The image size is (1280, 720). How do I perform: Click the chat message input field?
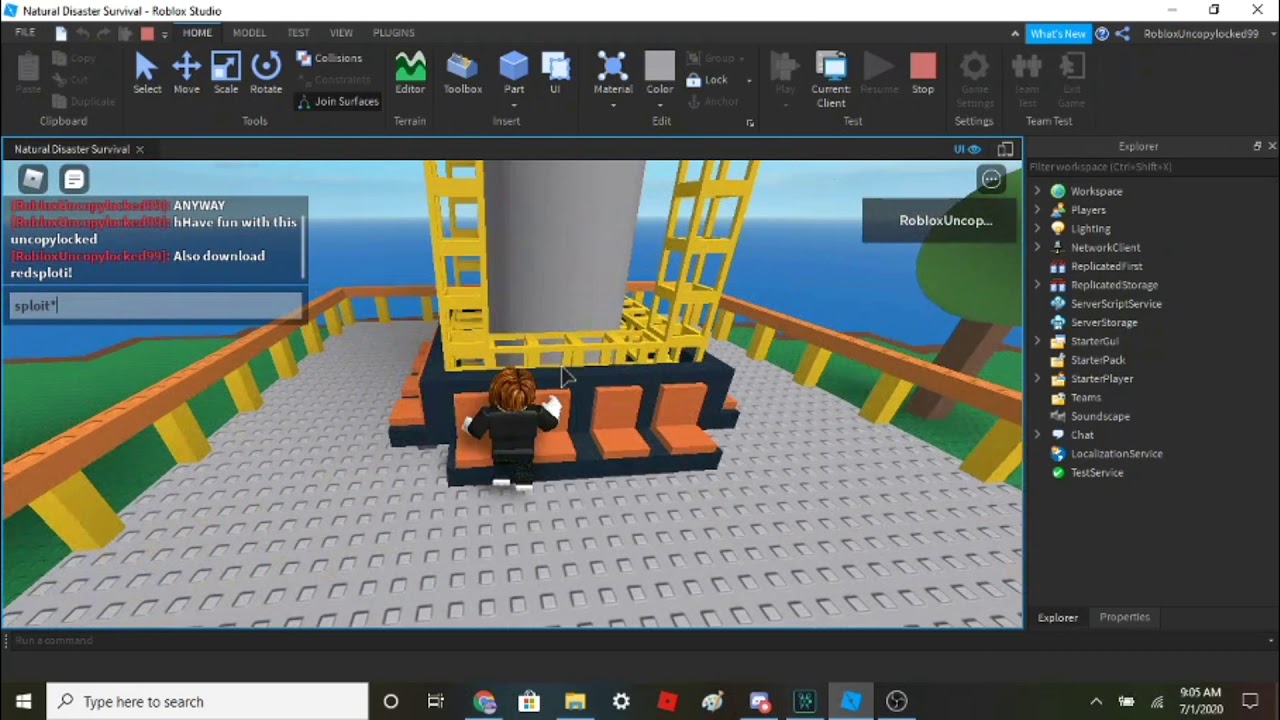pyautogui.click(x=155, y=306)
